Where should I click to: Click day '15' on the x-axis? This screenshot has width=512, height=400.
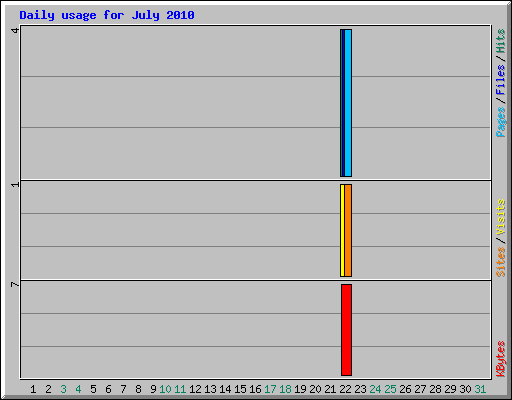(240, 389)
